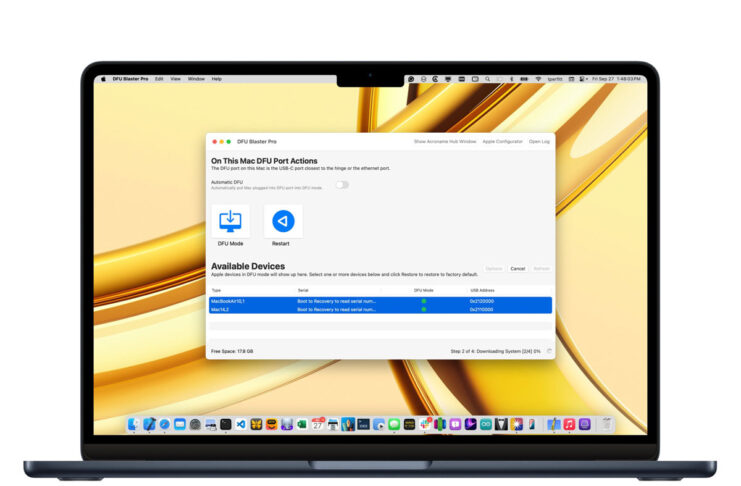Click the Free Space status text

coord(232,351)
